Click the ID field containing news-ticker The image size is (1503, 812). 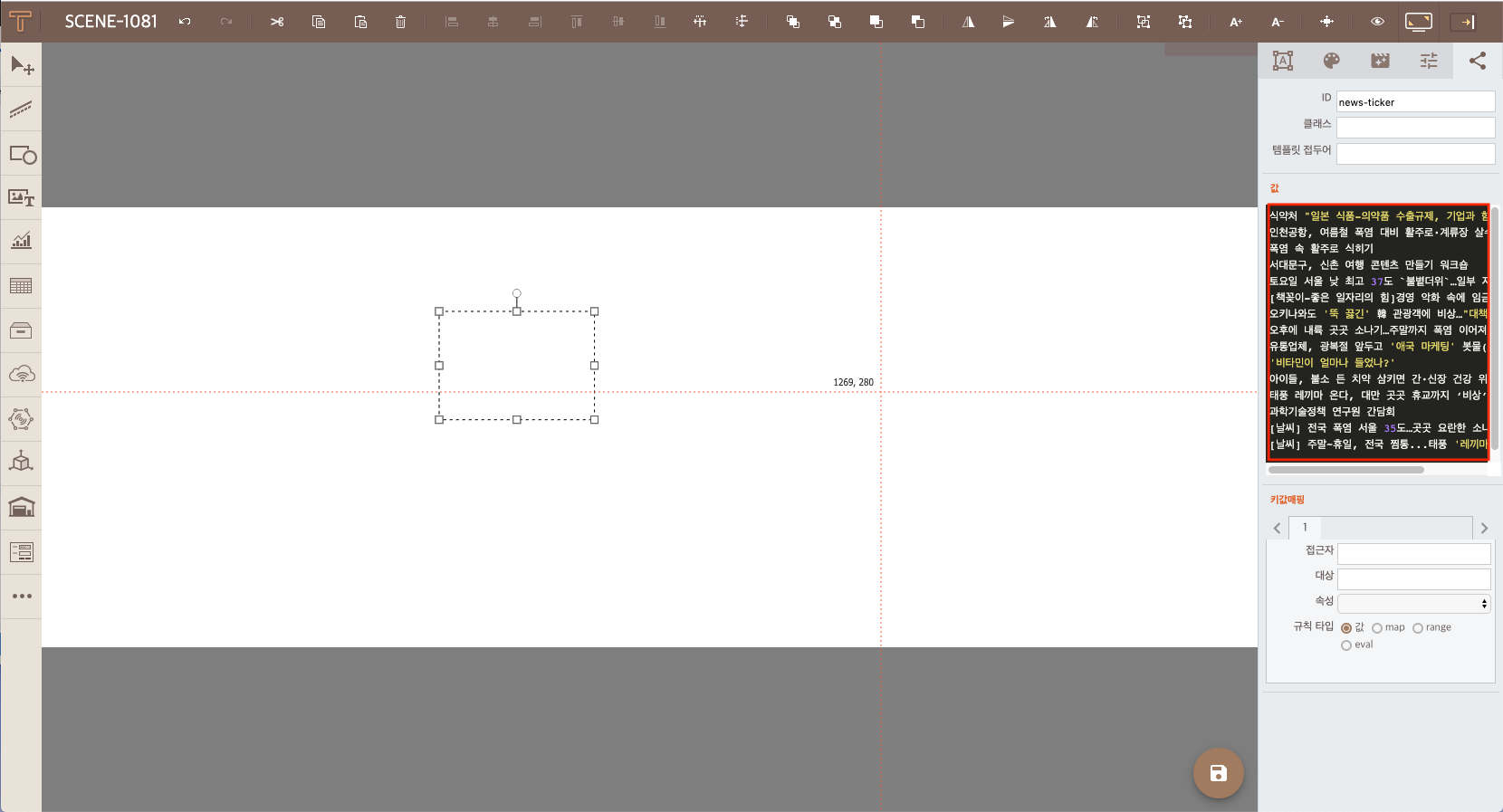1416,101
